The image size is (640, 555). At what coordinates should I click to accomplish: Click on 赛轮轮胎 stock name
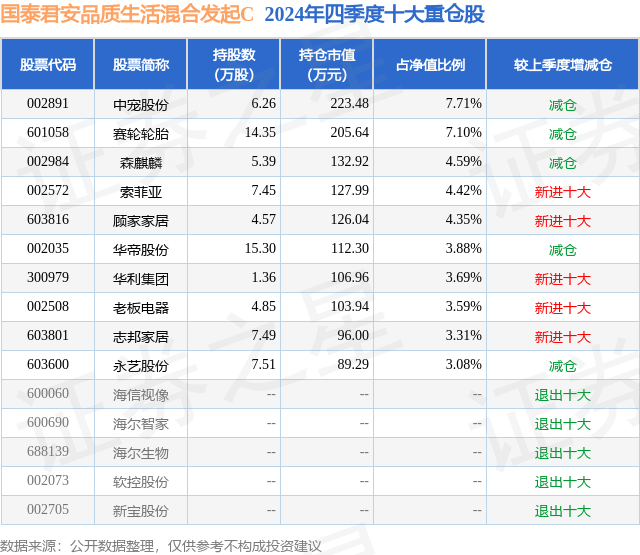click(141, 134)
